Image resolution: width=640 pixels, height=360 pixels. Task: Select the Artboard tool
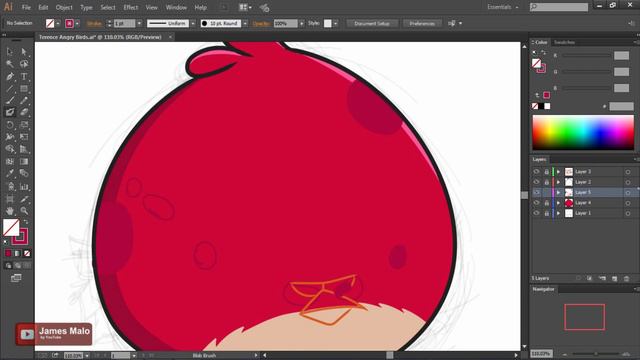tap(10, 199)
